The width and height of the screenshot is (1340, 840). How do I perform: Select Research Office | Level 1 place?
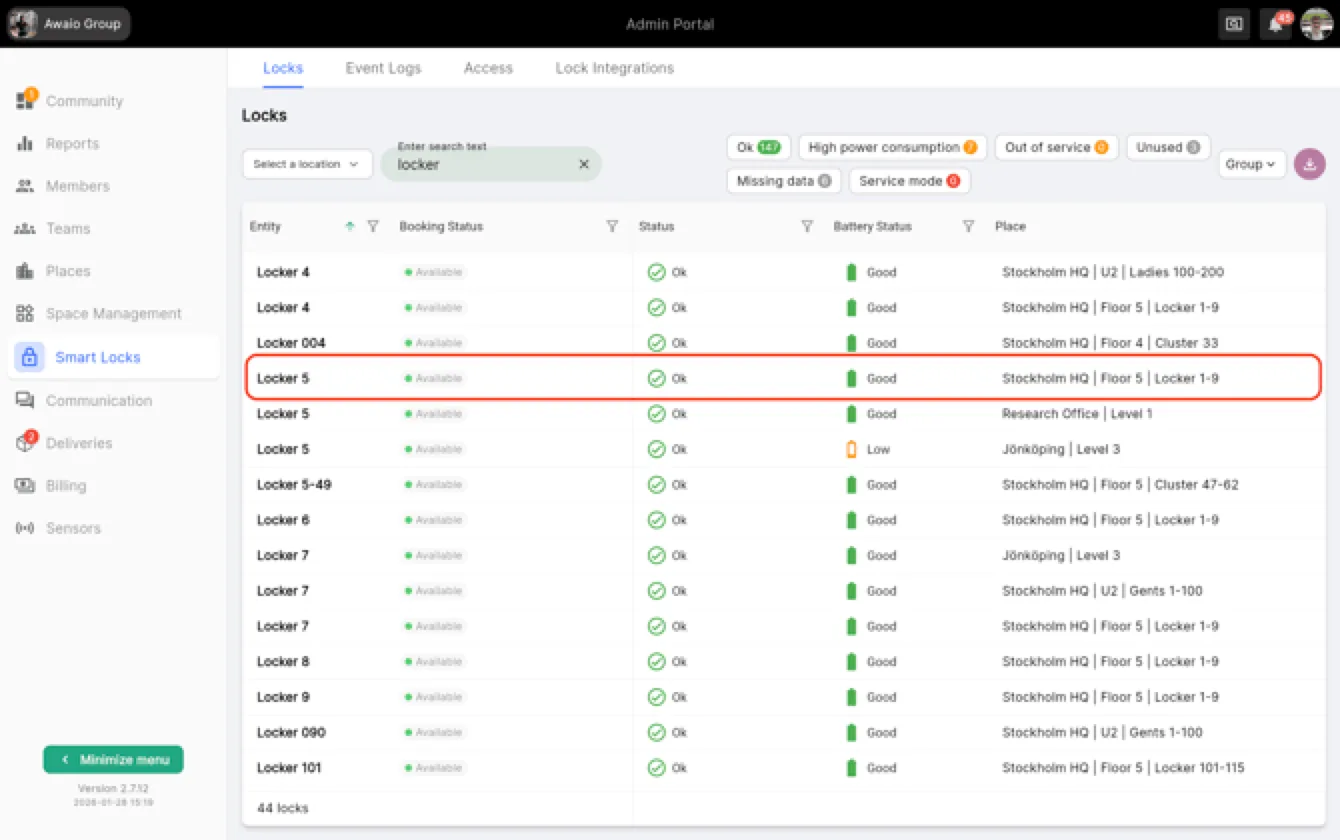point(1077,414)
